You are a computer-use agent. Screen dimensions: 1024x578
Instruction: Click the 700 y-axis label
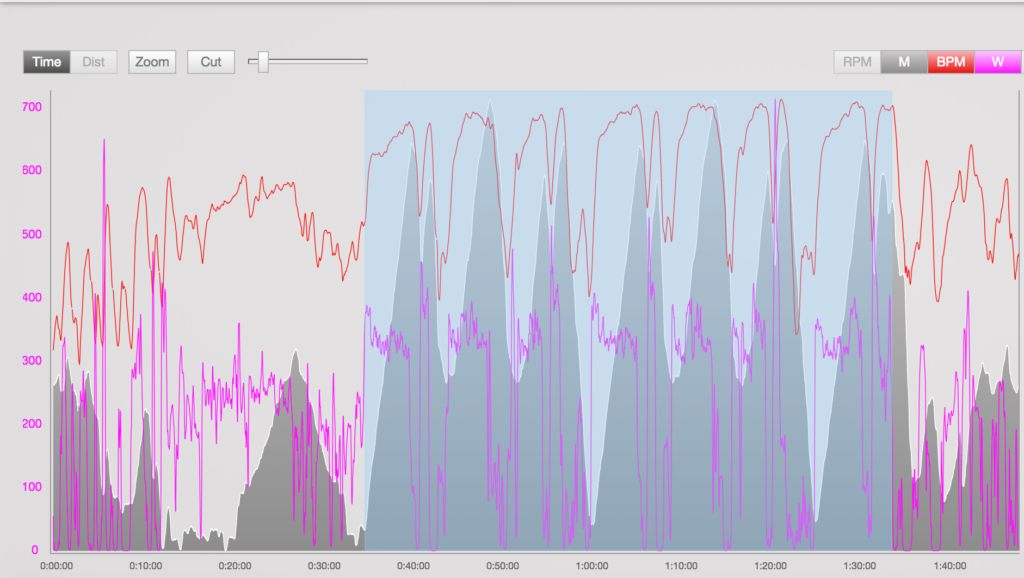(x=31, y=107)
